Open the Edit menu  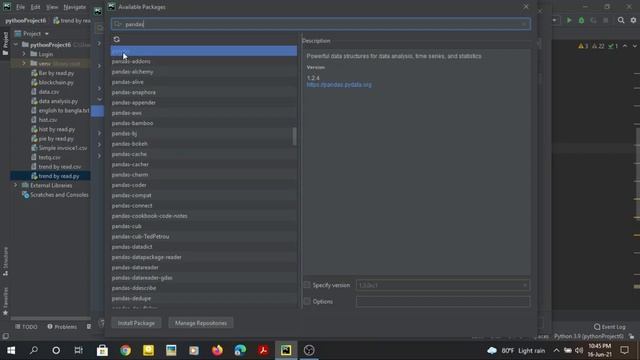pyautogui.click(x=35, y=7)
